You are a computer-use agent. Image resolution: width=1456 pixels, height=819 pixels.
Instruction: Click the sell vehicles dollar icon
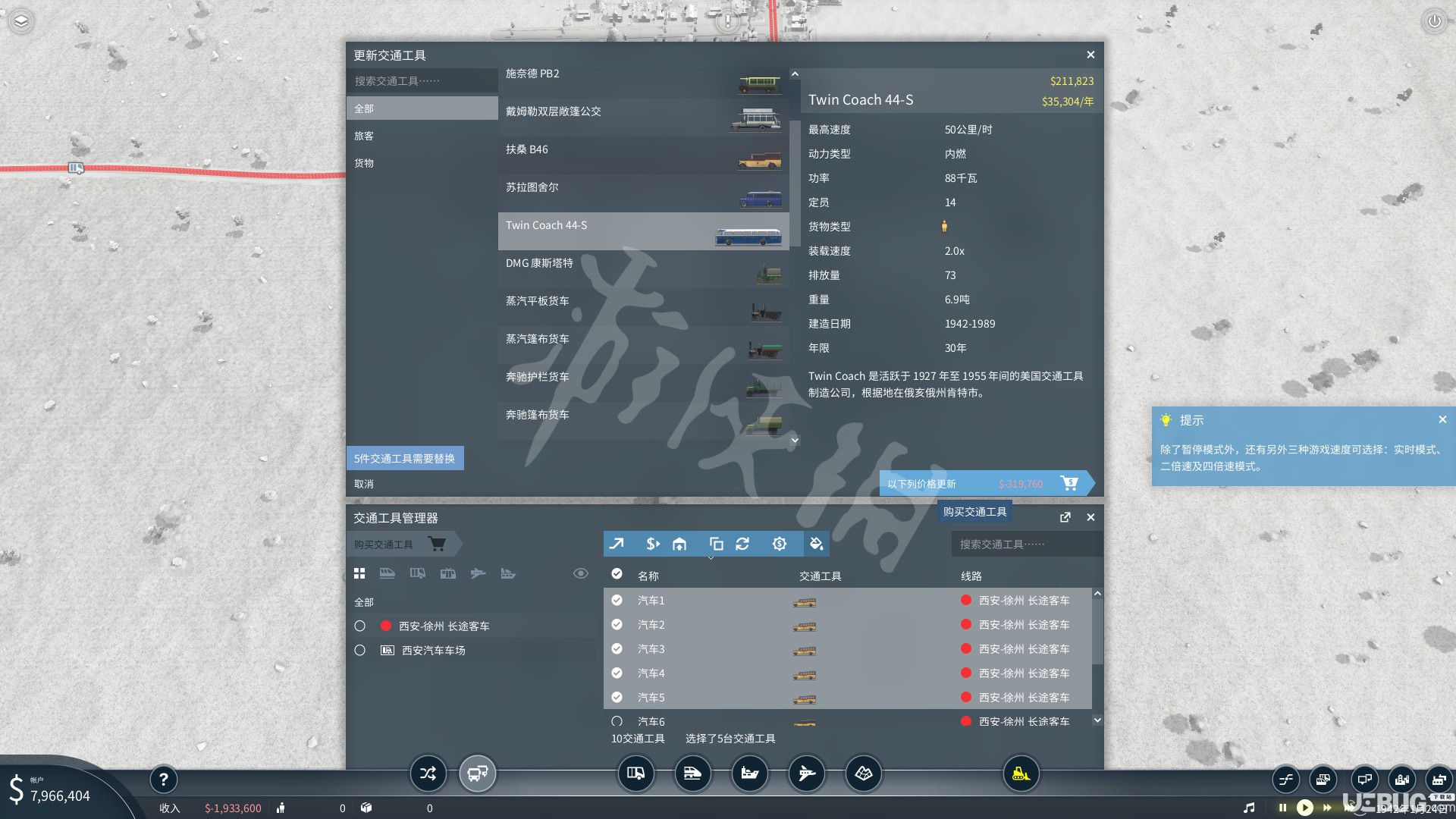click(x=652, y=544)
